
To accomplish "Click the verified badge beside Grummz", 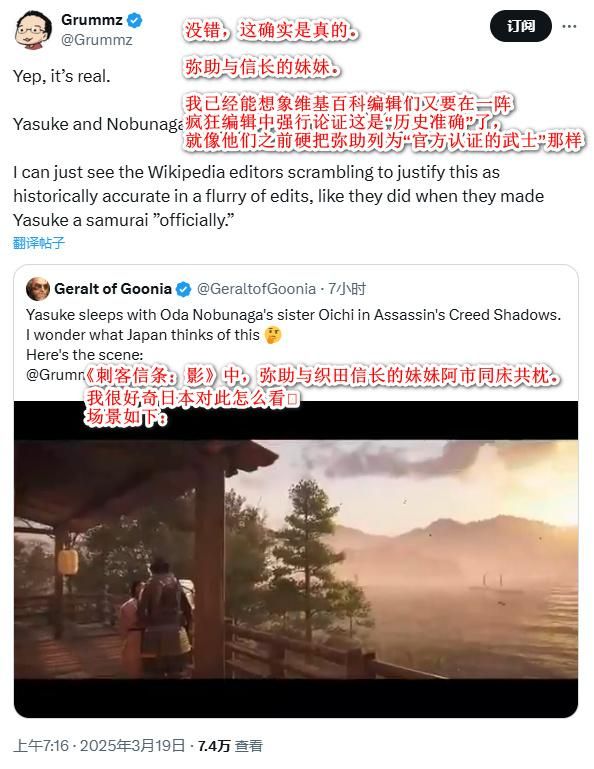I will (135, 21).
